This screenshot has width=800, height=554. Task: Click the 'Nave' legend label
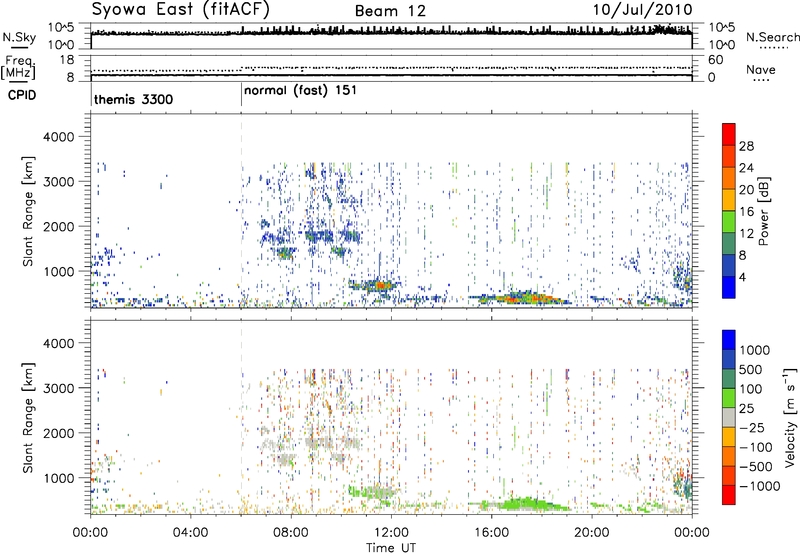761,69
